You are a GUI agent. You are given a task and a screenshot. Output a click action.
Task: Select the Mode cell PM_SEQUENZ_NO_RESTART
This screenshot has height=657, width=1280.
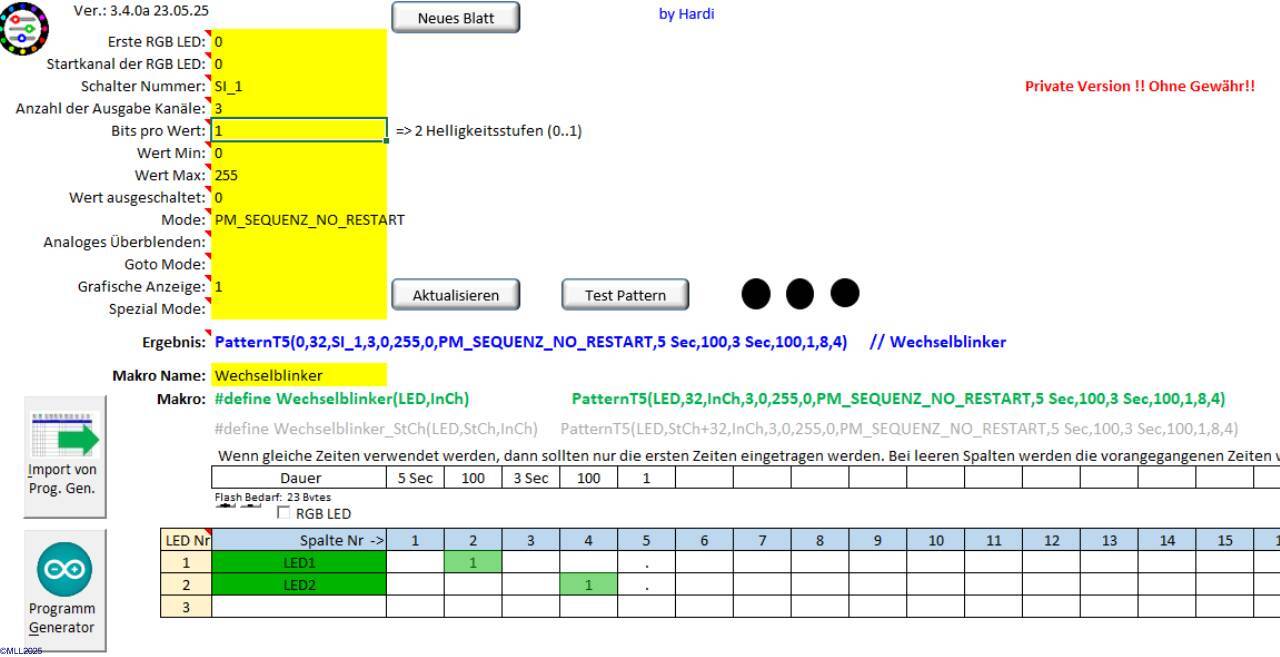tap(298, 220)
